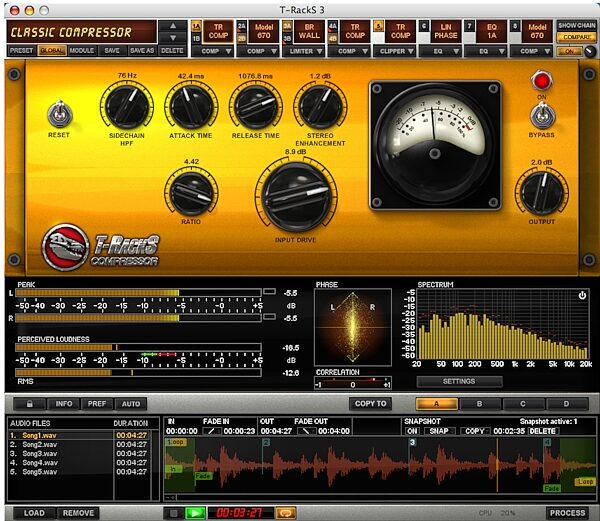This screenshot has height=521, width=600.
Task: Turn the Sidechain HPF knob
Action: pos(127,106)
